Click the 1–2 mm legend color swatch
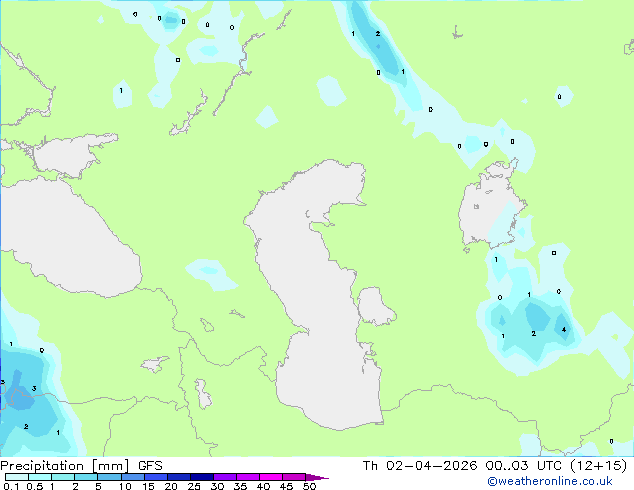 click(63, 477)
